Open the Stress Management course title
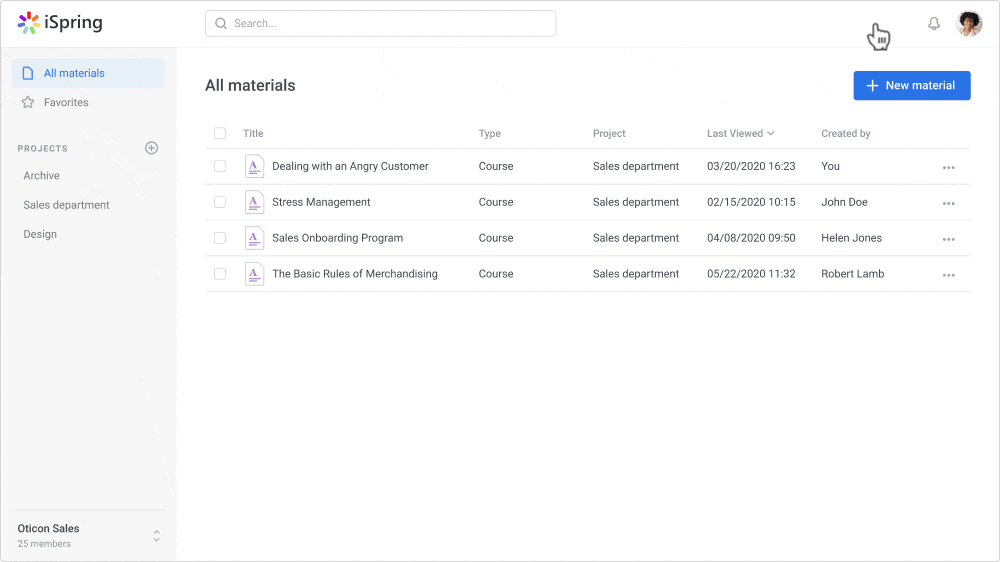Viewport: 1000px width, 562px height. pos(321,202)
